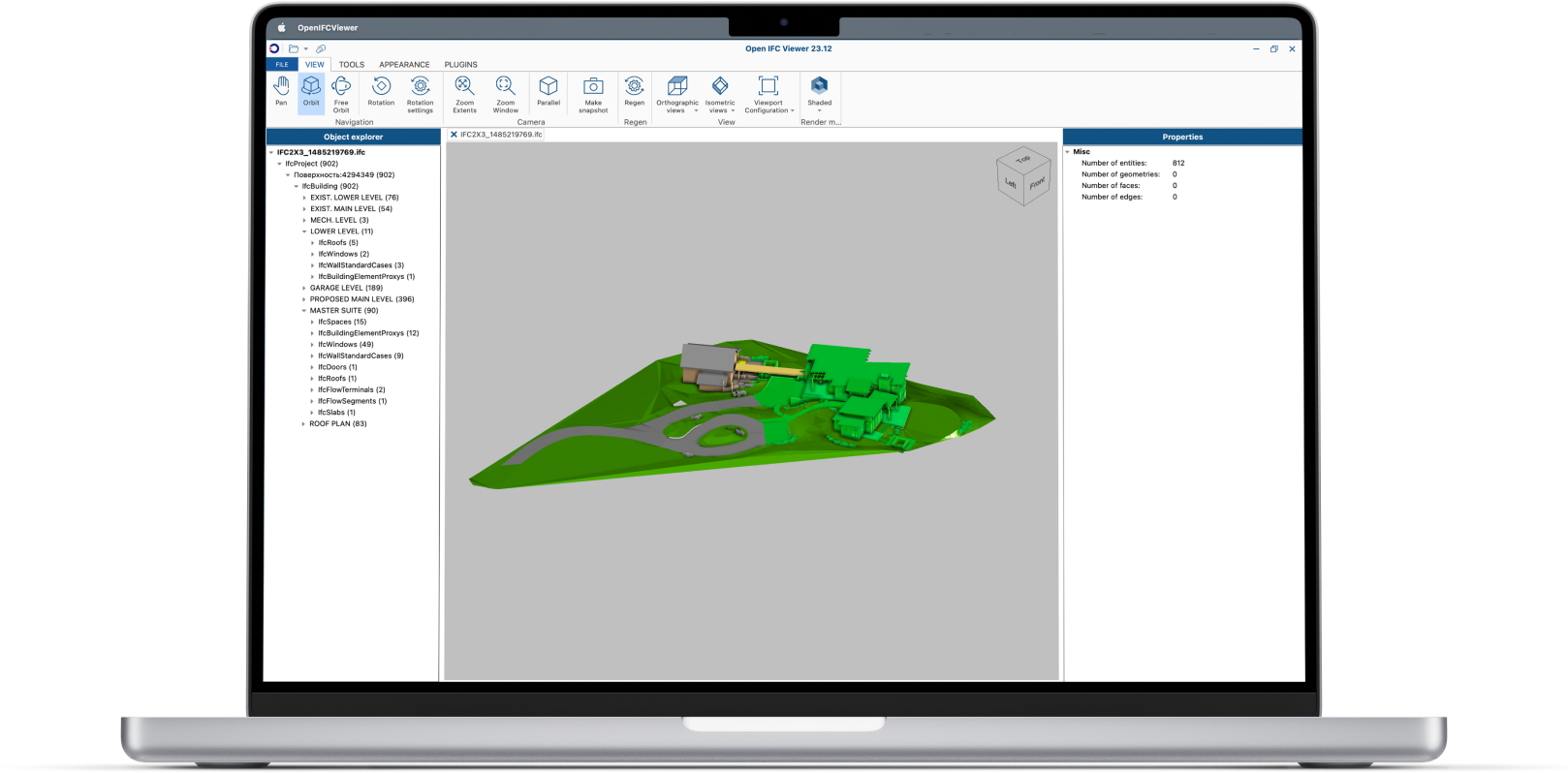
Task: Click the Front face of the view cube
Action: (1037, 183)
